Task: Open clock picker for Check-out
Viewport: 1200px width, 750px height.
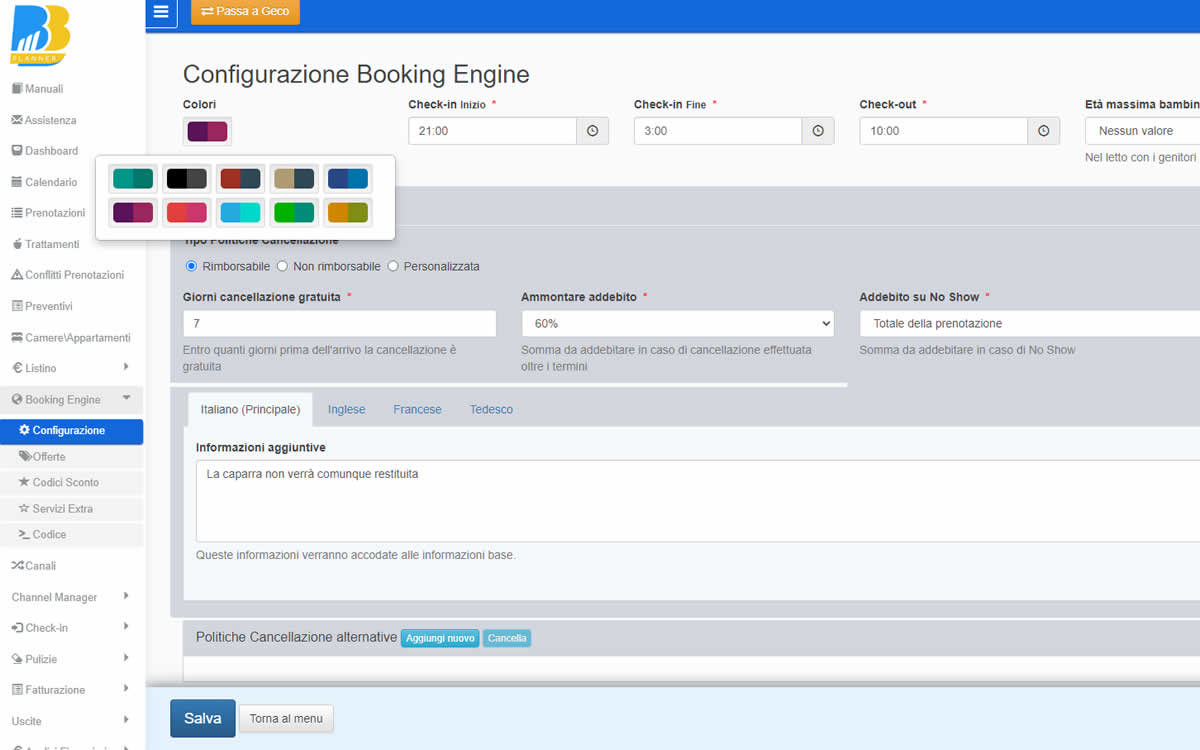Action: 1044,131
